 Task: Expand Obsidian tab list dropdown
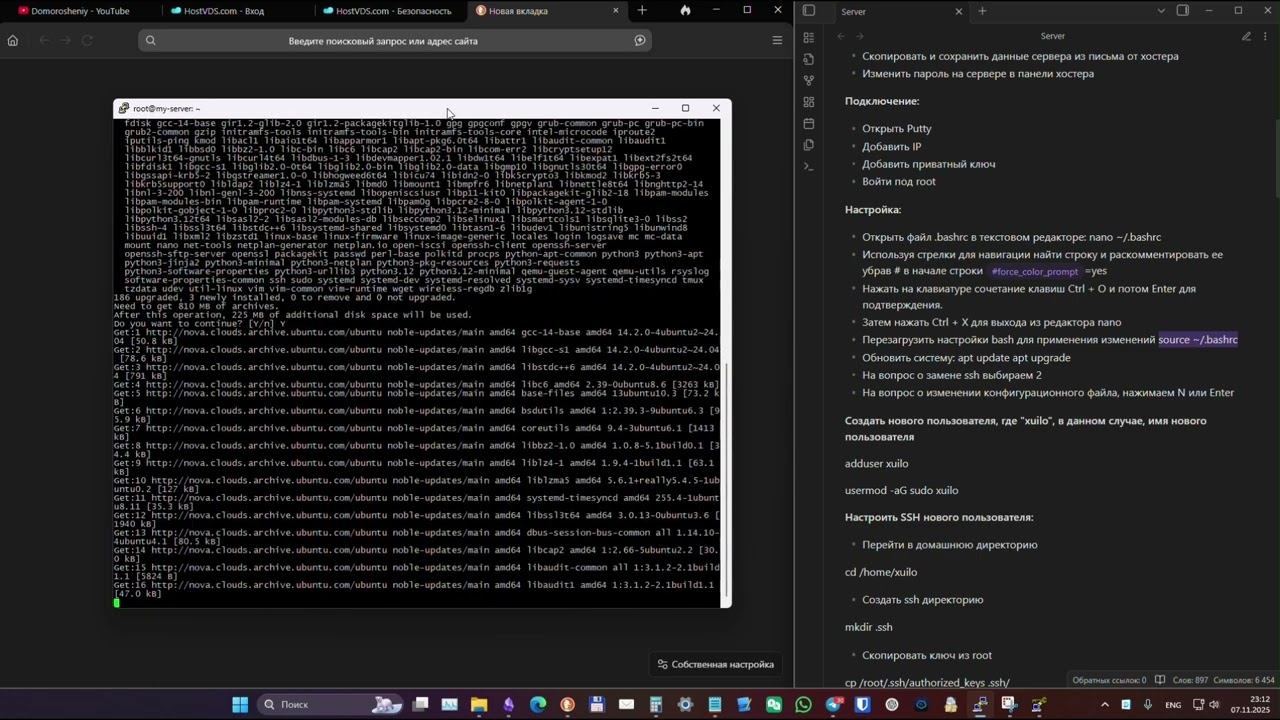pos(1161,11)
